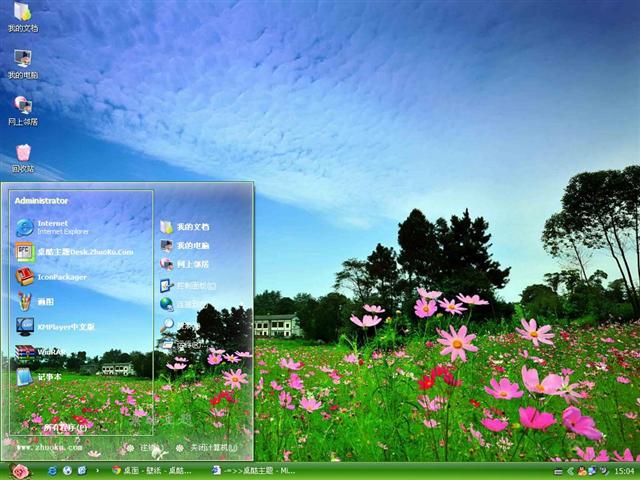Switch to Chrome 桌面 - 壁纸 taskbar window

click(151, 471)
